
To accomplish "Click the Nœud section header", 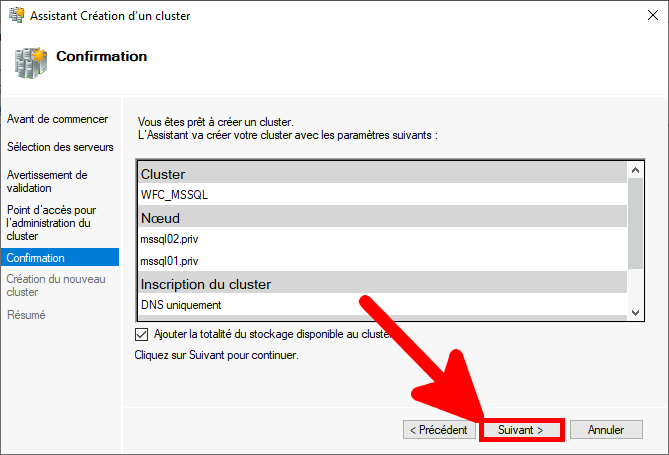I will (383, 217).
